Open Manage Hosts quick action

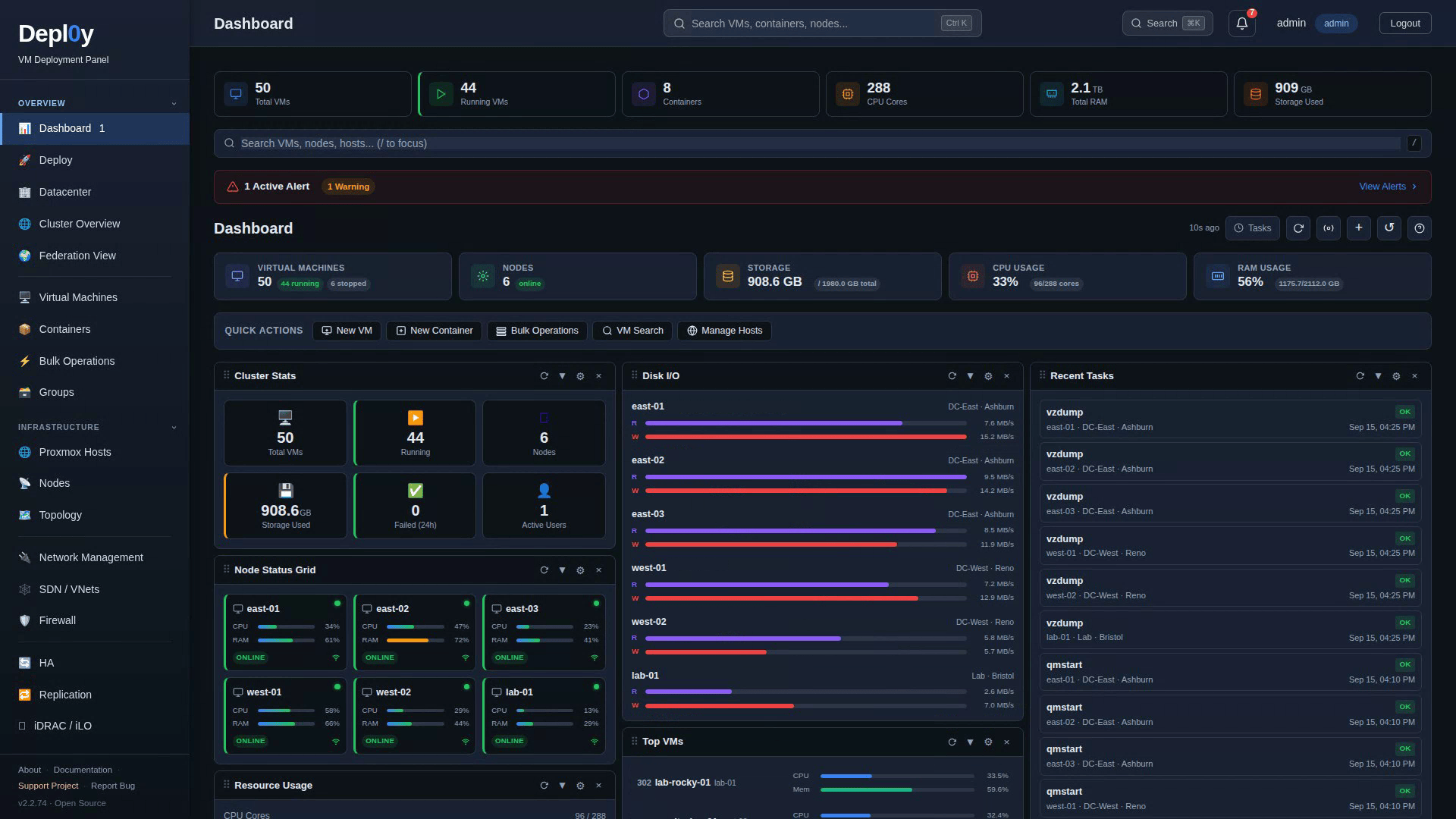(x=724, y=331)
